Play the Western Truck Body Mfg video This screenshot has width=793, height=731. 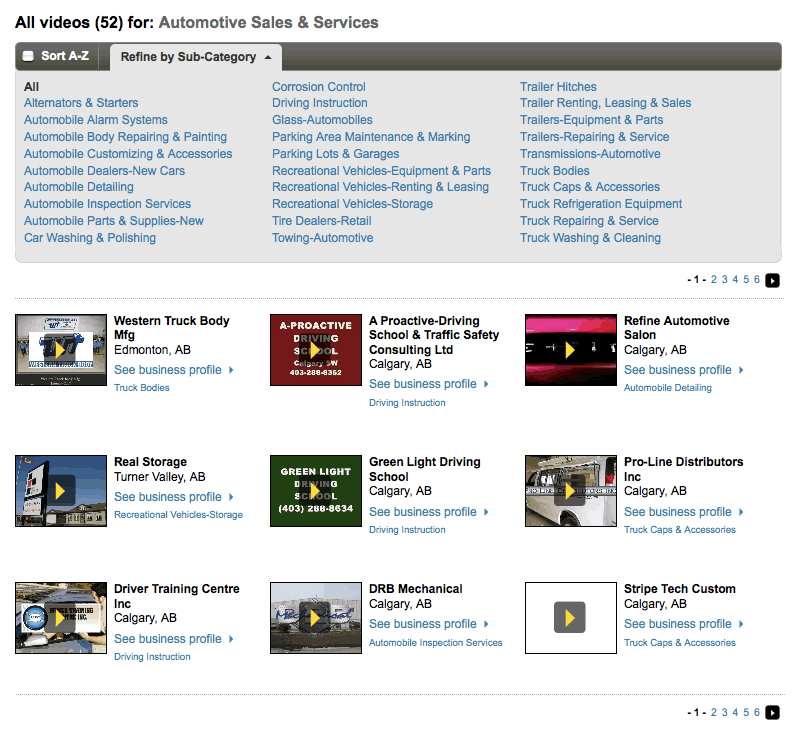61,350
